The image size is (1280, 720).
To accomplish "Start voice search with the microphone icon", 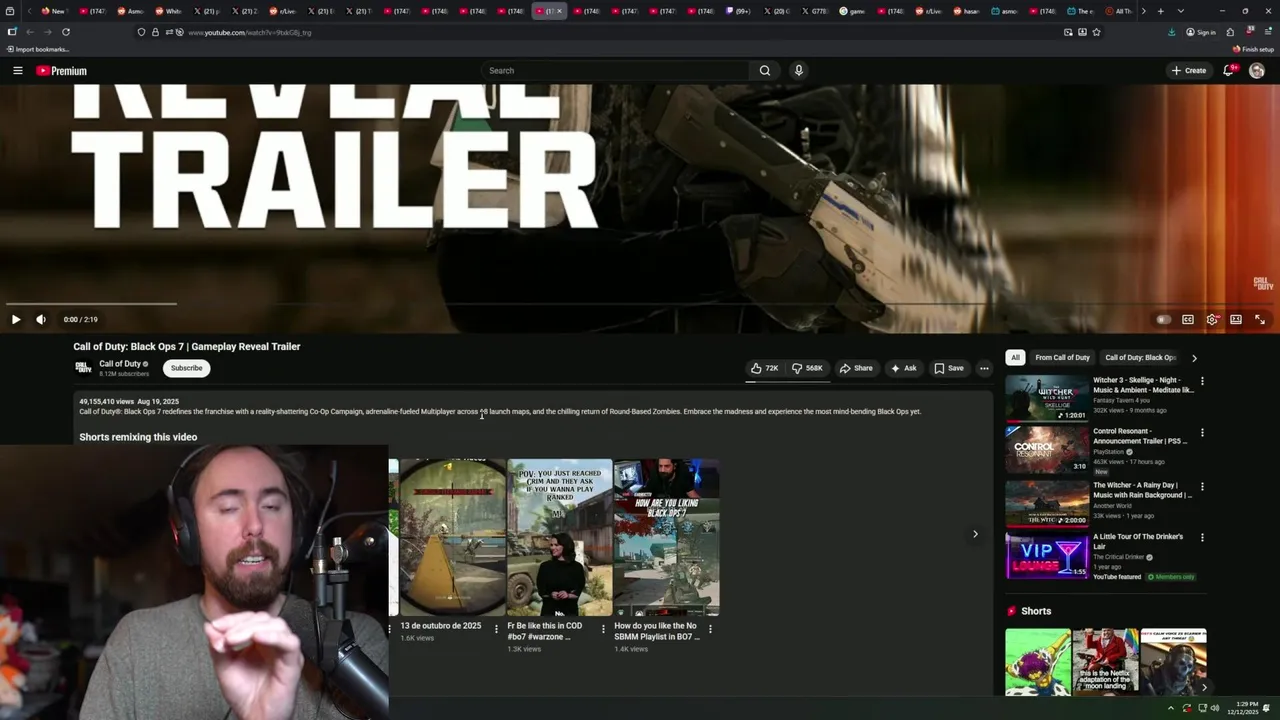I will click(x=798, y=70).
